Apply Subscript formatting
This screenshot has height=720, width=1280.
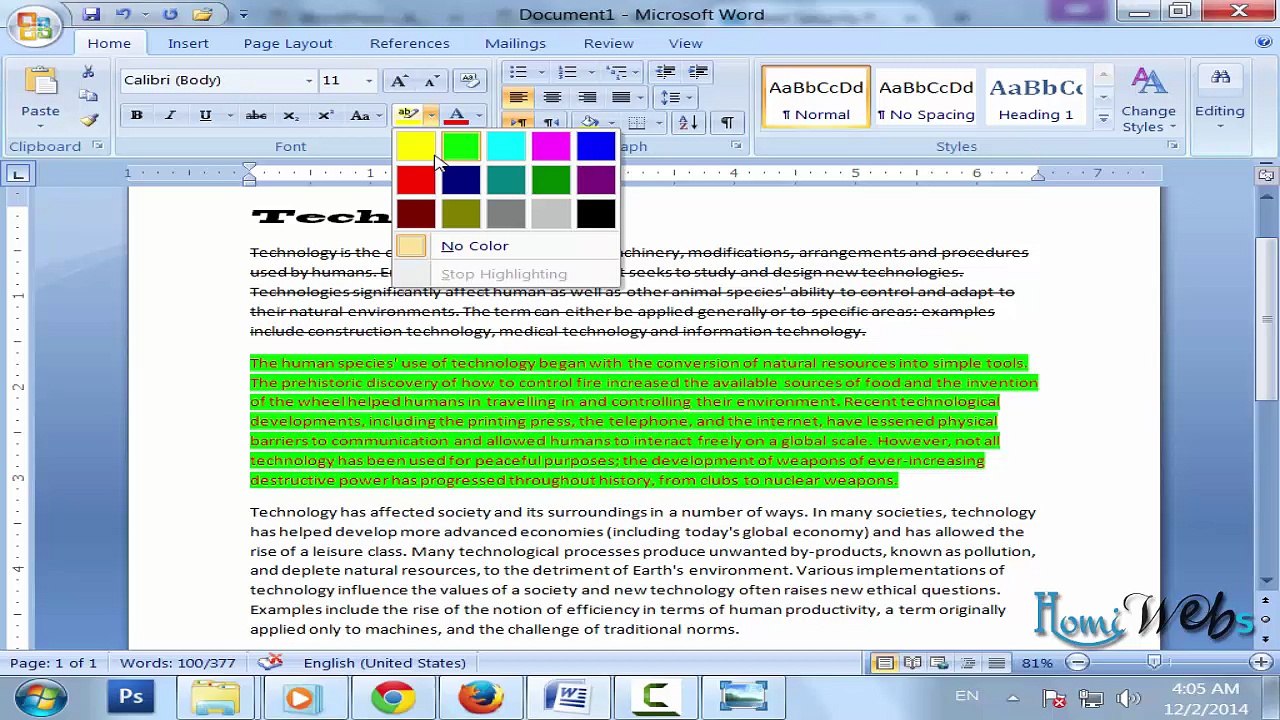pyautogui.click(x=290, y=116)
